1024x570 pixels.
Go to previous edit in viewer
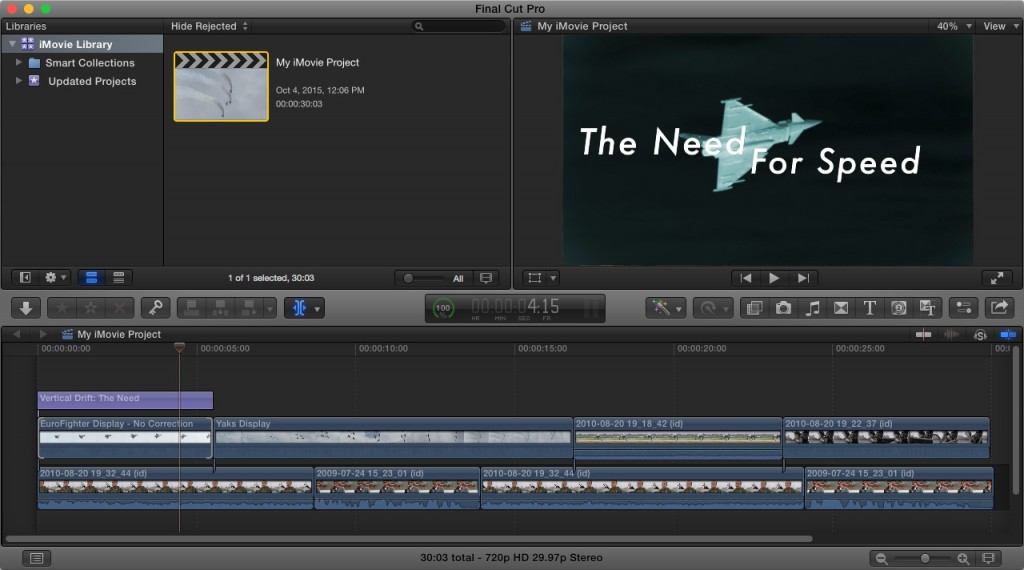(745, 278)
